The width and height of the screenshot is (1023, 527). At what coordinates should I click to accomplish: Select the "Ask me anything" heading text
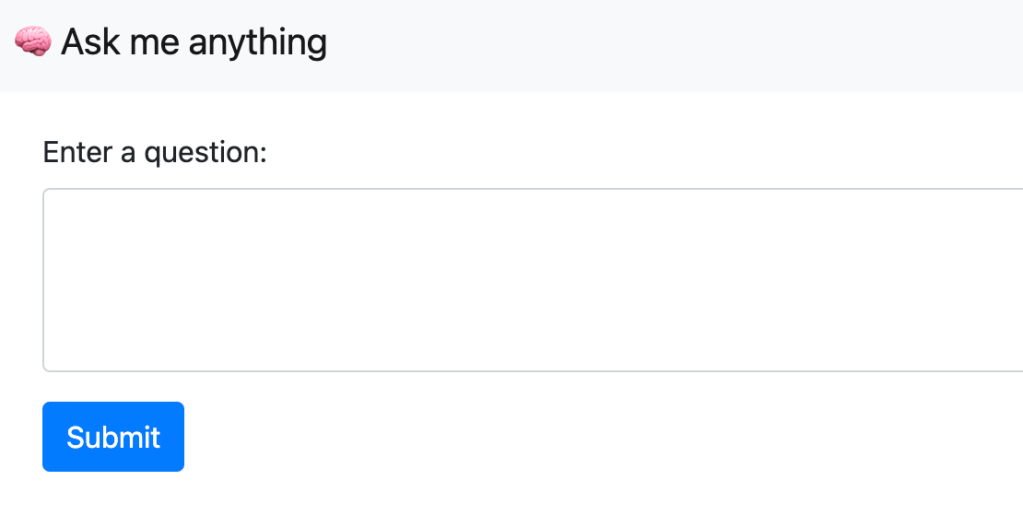[x=193, y=42]
